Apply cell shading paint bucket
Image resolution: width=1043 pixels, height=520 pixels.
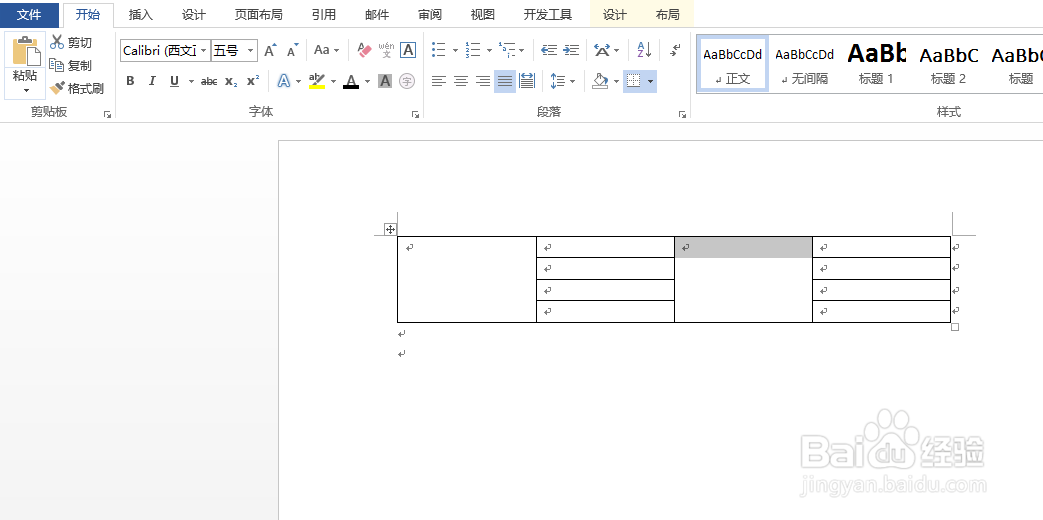(600, 81)
